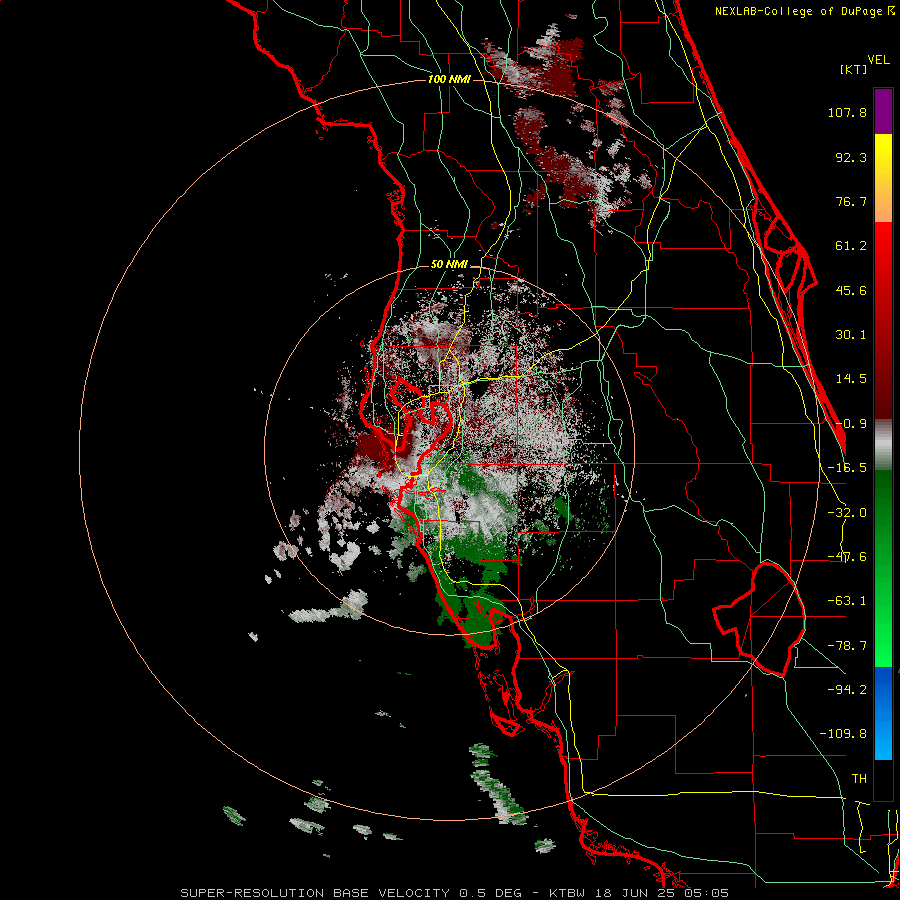This screenshot has width=900, height=900.
Task: Click the purple segment of the color bar
Action: coord(883,111)
